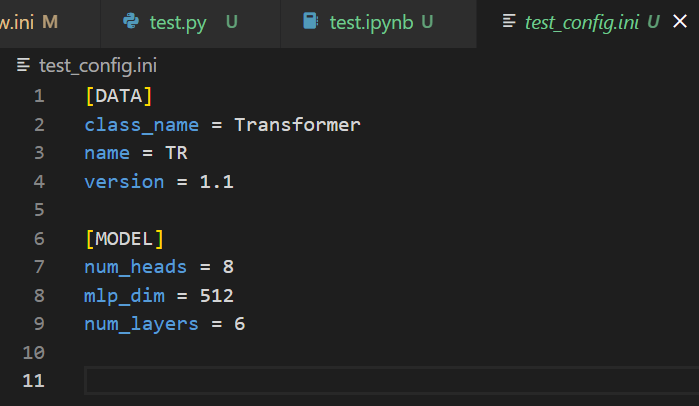
Task: Click the U badge on test_config.ini tab
Action: [653, 21]
